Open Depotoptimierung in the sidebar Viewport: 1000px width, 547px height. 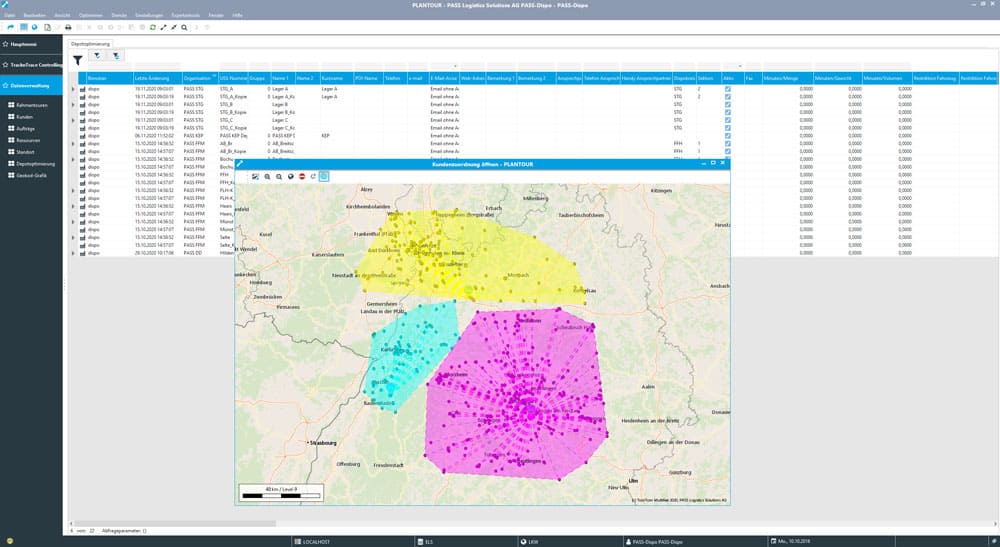click(x=35, y=164)
